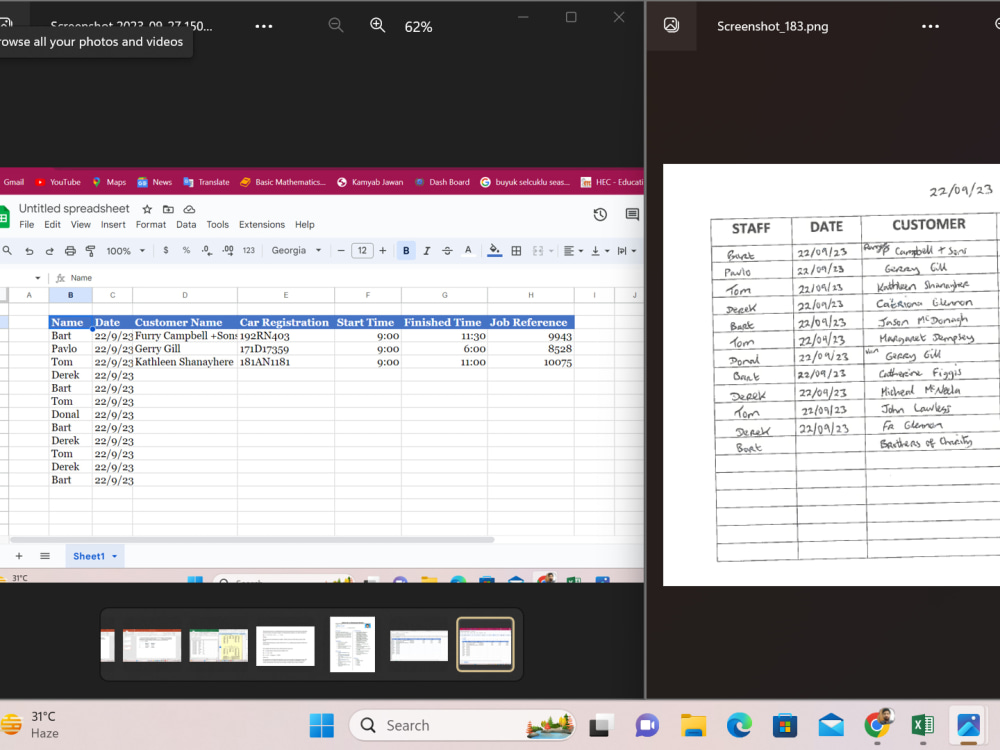This screenshot has width=1000, height=750.
Task: Expand the merge cells dropdown arrow
Action: (x=552, y=251)
